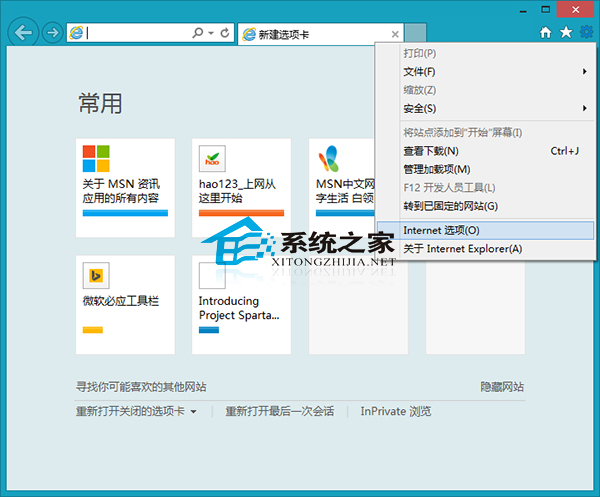Close the Internet Explorer window

point(576,9)
